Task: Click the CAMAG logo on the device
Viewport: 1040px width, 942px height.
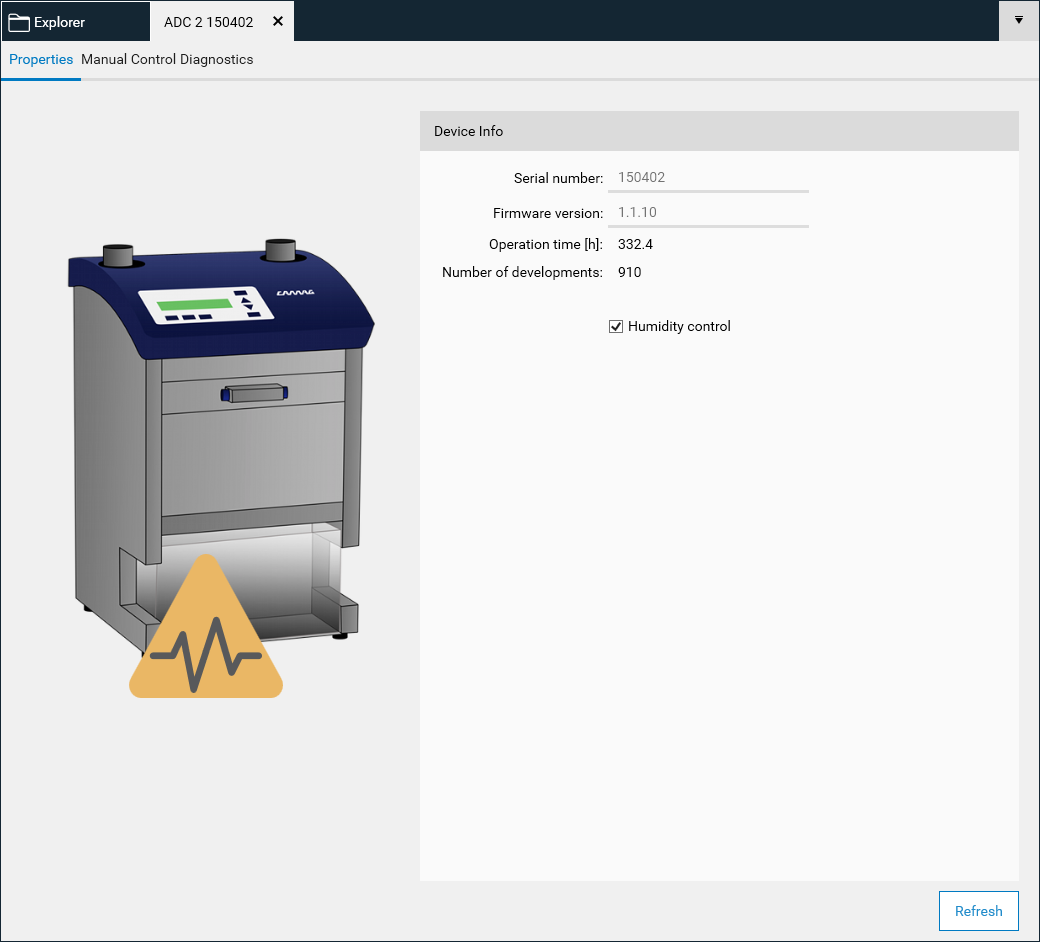Action: 295,293
